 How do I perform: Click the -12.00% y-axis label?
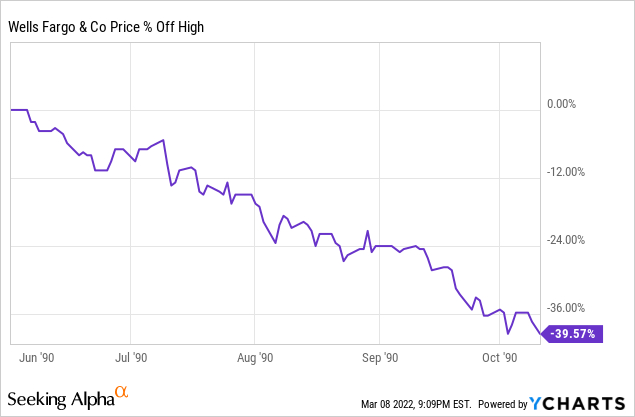pos(567,172)
